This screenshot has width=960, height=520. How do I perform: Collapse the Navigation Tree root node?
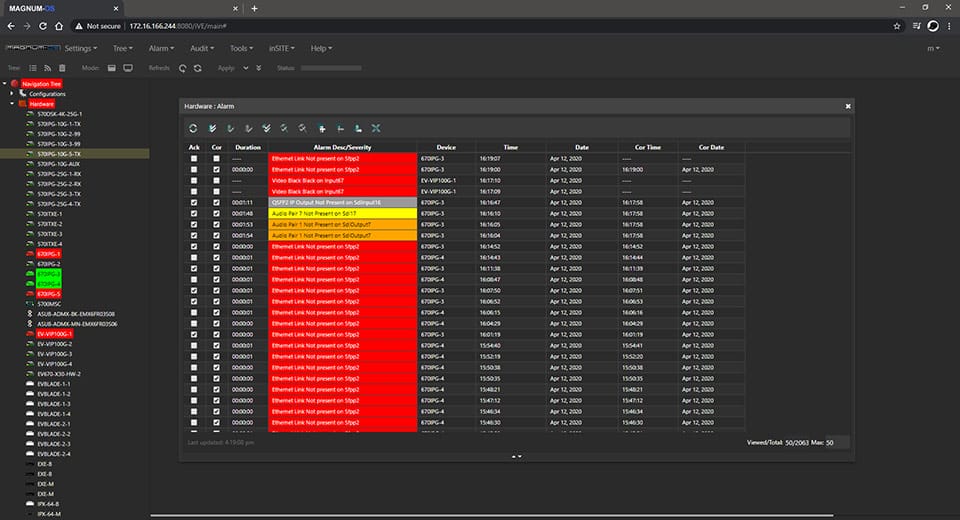click(x=5, y=83)
